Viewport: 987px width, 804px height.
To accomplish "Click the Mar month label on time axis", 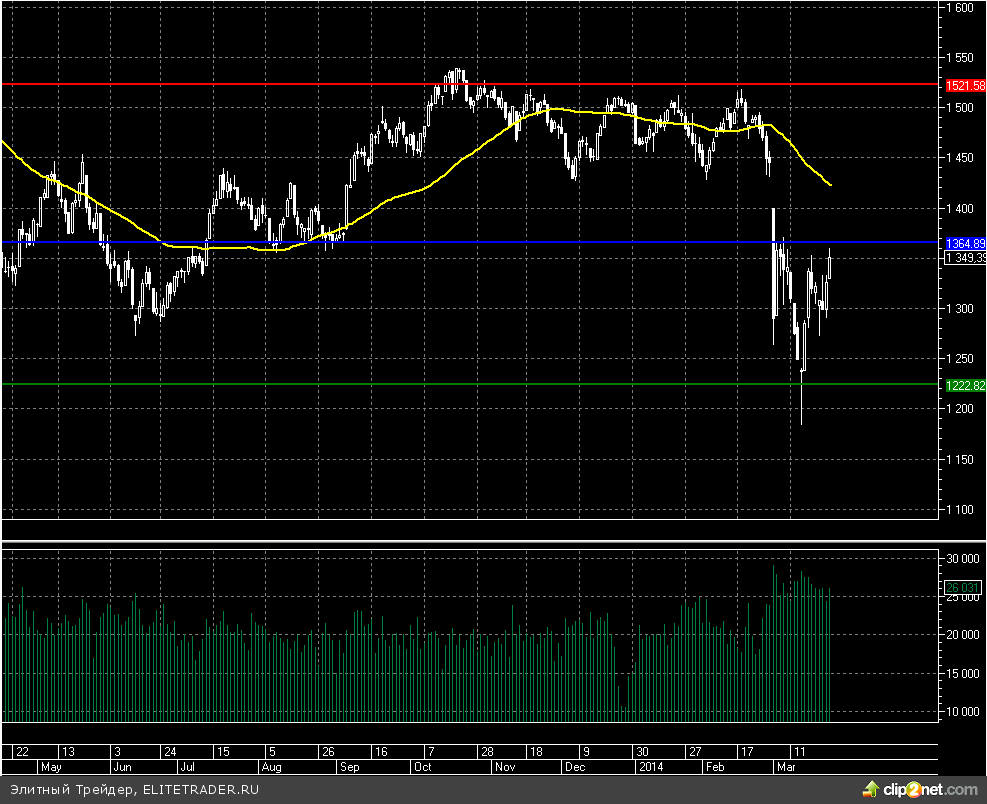I will [787, 767].
